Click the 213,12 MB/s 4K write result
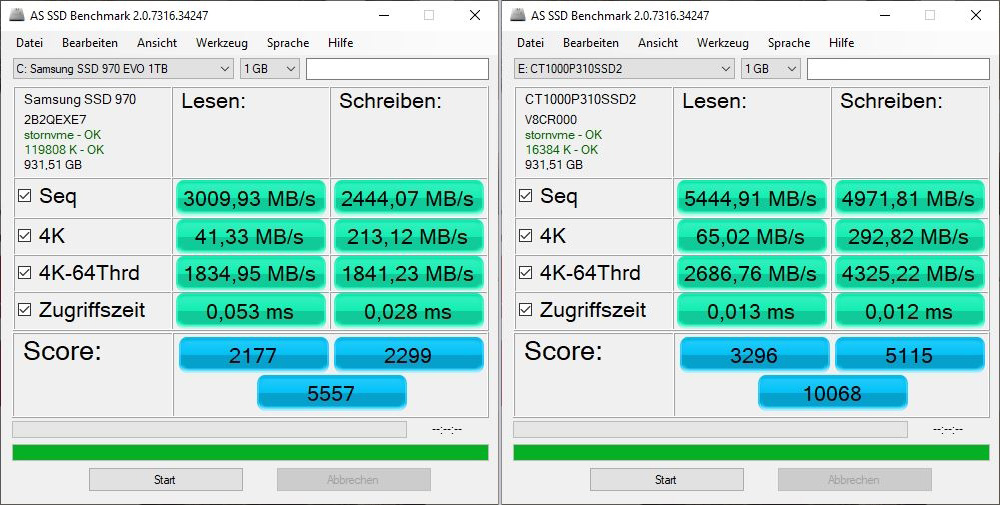This screenshot has height=505, width=1000. [408, 236]
